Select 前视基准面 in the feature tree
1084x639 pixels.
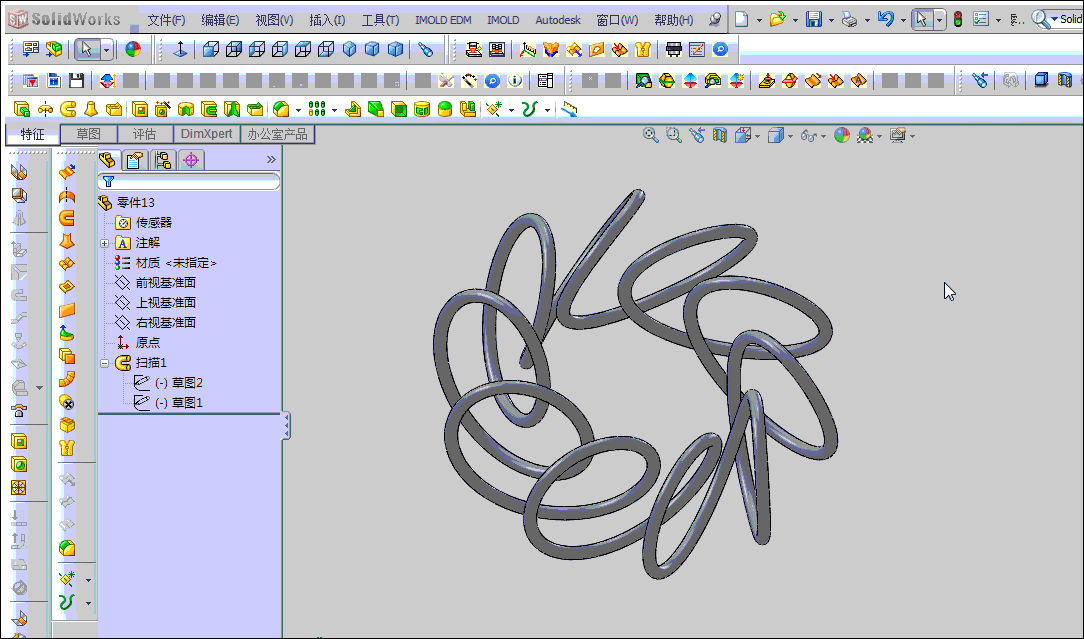166,282
